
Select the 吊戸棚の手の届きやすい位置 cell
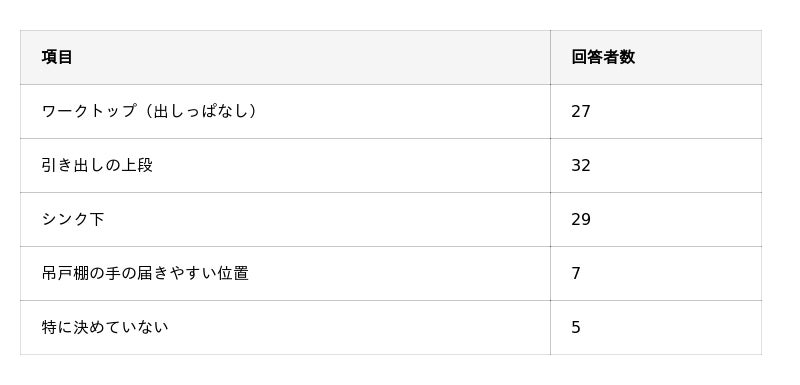coord(285,274)
